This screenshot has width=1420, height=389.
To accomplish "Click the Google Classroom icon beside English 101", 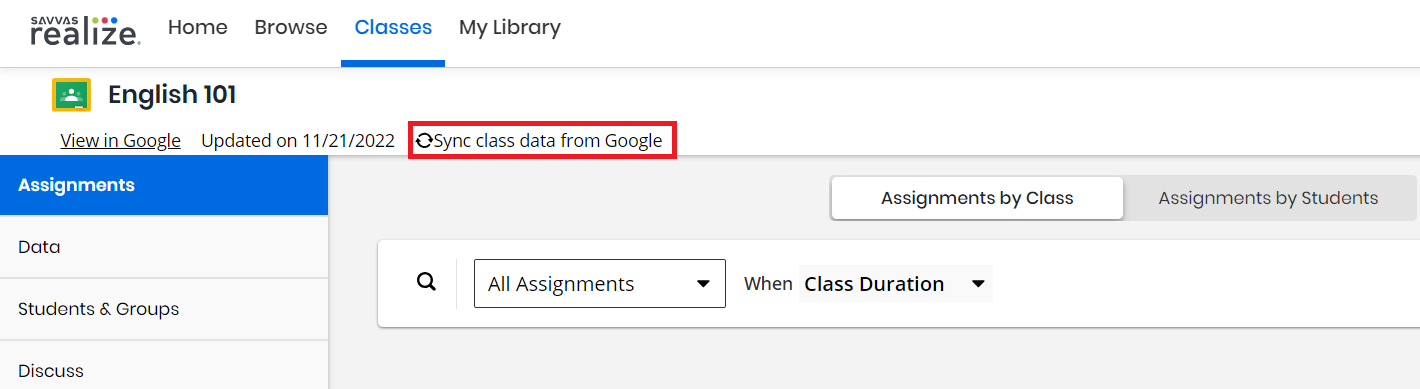I will click(71, 95).
